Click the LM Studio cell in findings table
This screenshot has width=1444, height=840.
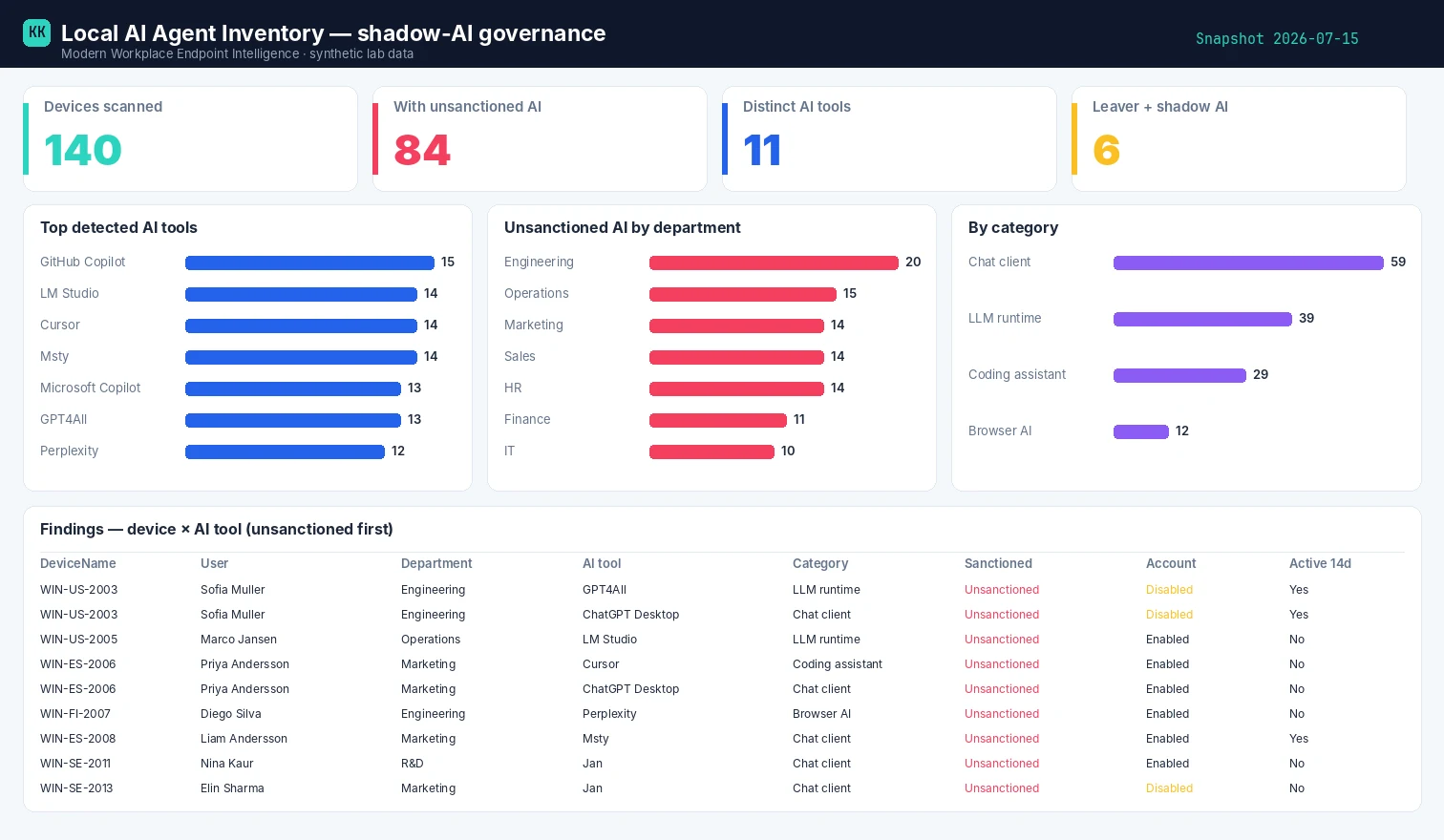[x=609, y=640]
